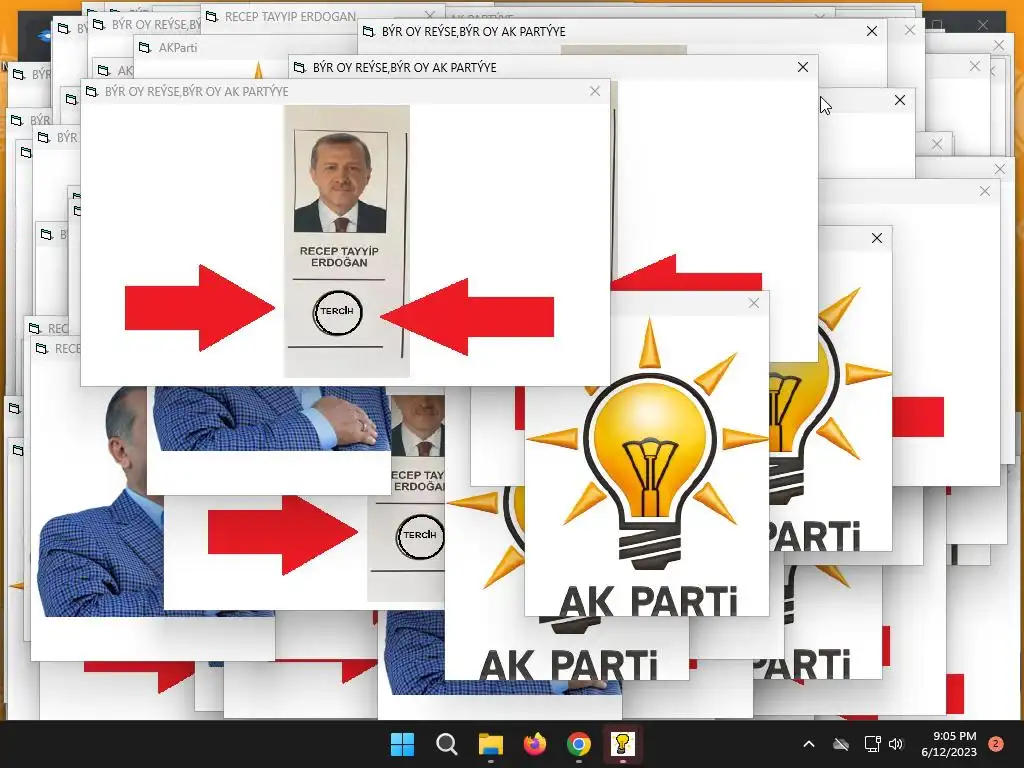Viewport: 1024px width, 768px height.
Task: Click the AKParti window title text
Action: tap(178, 48)
